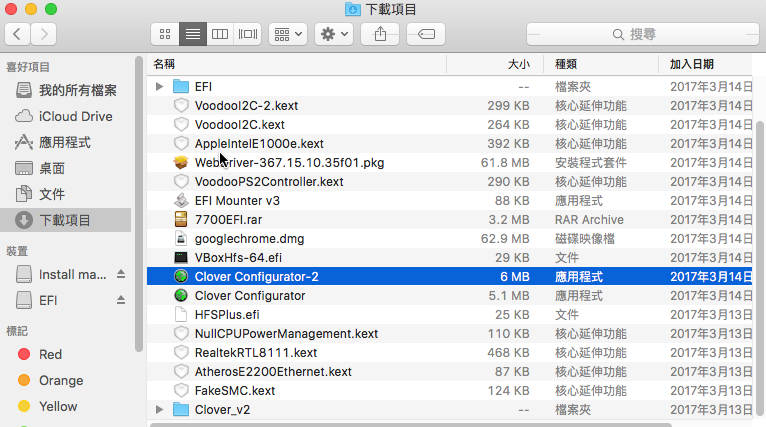Switch to list view
766x427 pixels.
pyautogui.click(x=192, y=34)
